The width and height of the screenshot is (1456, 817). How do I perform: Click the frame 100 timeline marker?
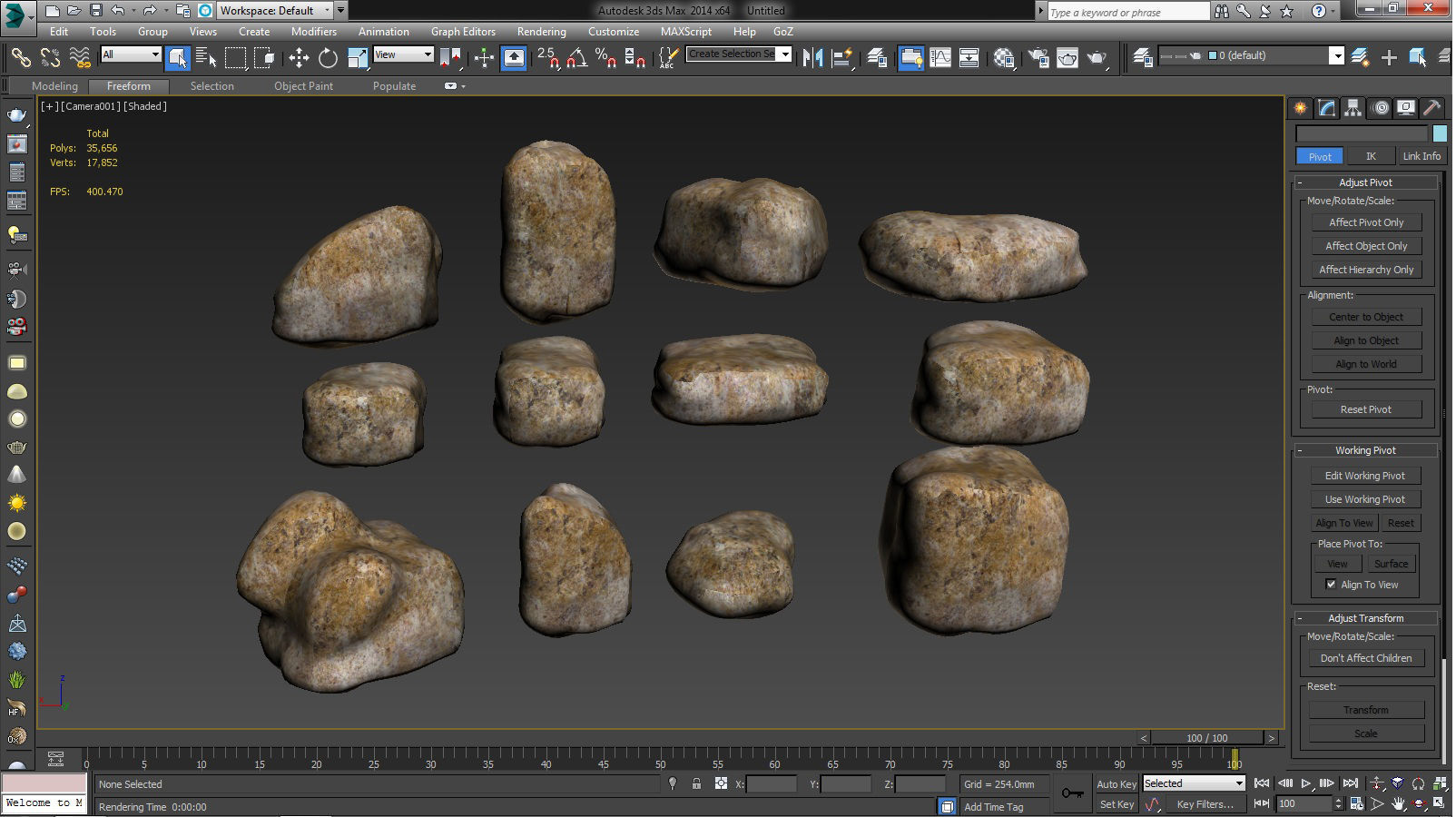(1235, 759)
